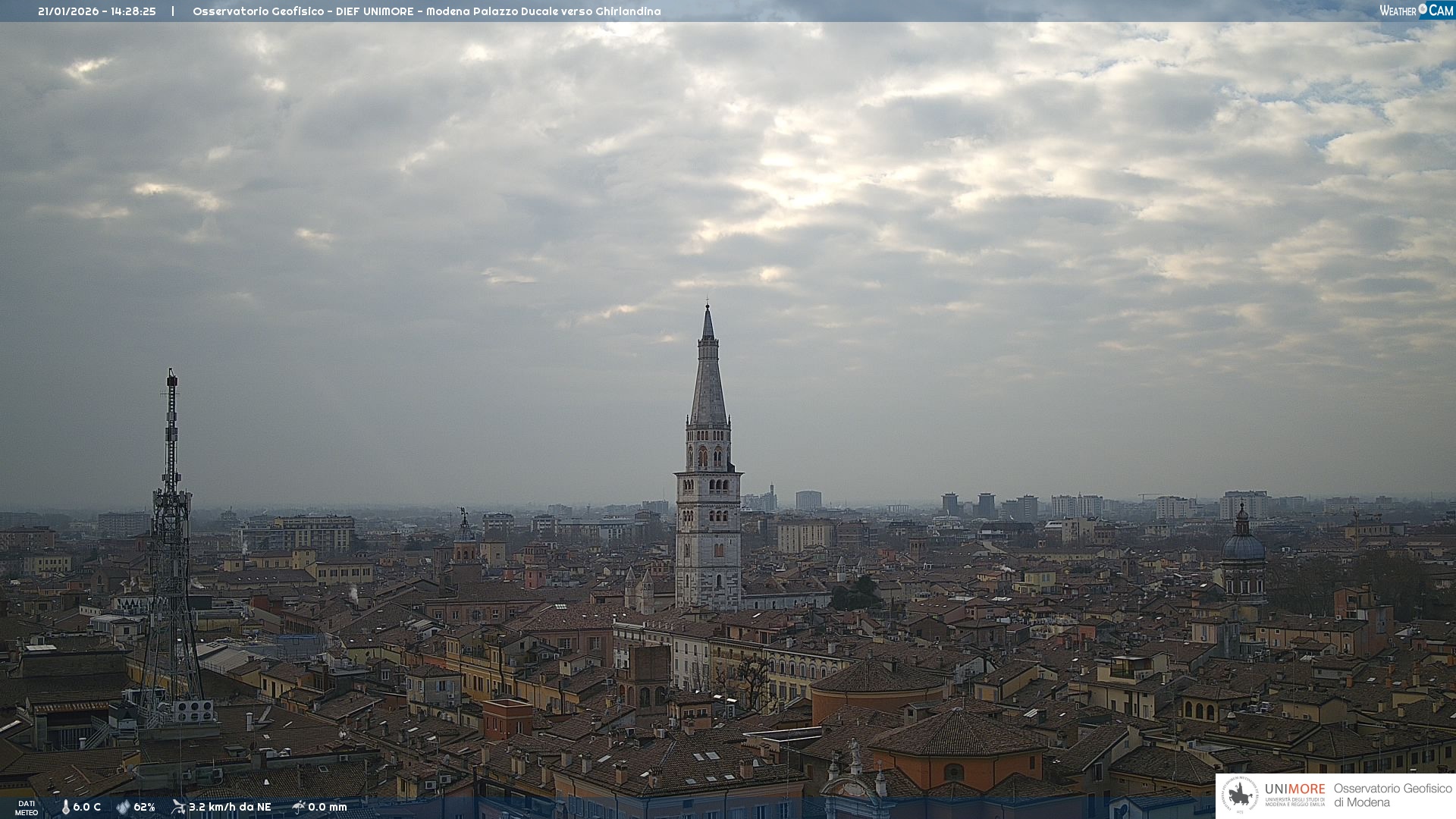Click the UNIMORE wordmark text

[x=1294, y=789]
